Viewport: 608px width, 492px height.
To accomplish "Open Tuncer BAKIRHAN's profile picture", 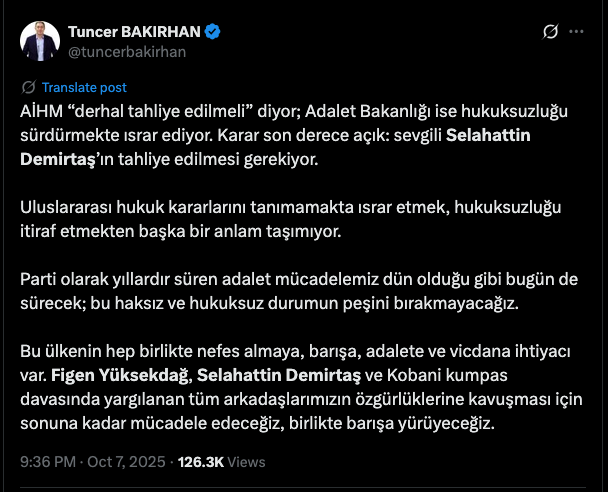I will pyautogui.click(x=41, y=41).
